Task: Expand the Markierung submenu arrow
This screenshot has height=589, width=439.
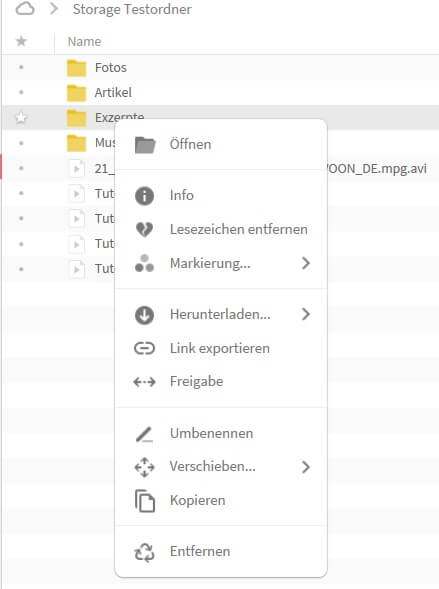Action: (306, 263)
